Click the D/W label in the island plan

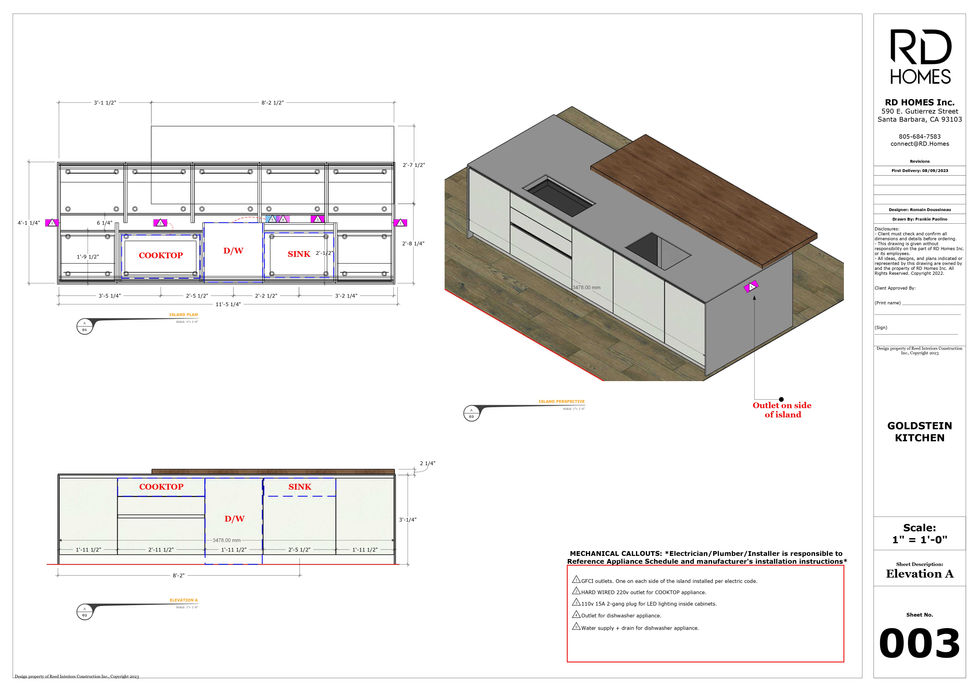pos(234,251)
